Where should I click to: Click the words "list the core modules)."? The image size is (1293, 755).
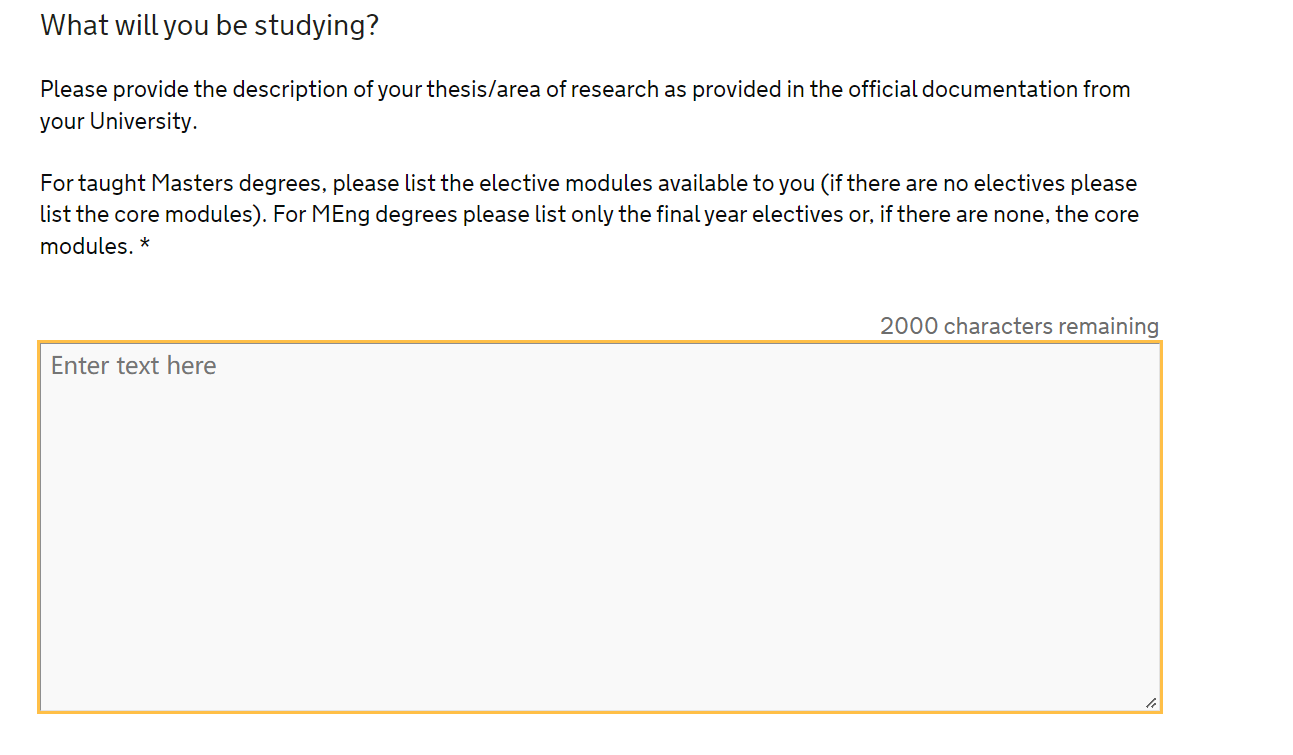point(153,215)
